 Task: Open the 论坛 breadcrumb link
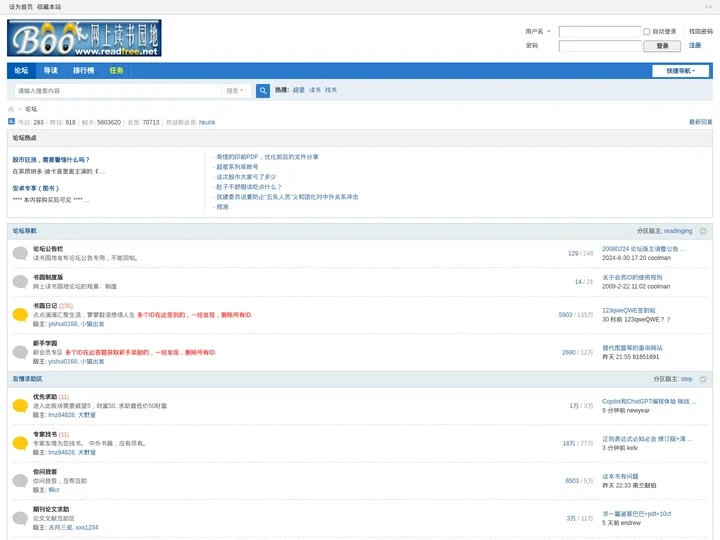pyautogui.click(x=31, y=109)
